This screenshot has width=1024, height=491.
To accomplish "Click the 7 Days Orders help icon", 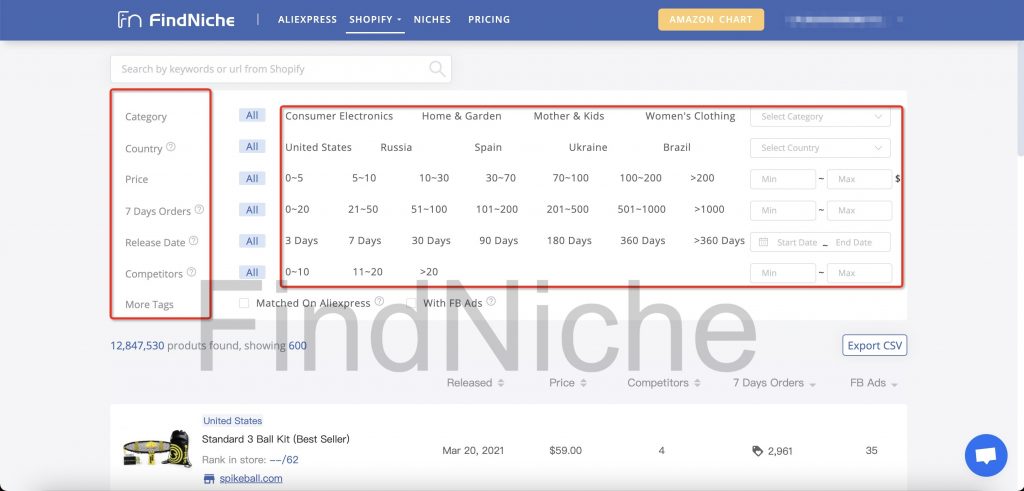I will (199, 210).
